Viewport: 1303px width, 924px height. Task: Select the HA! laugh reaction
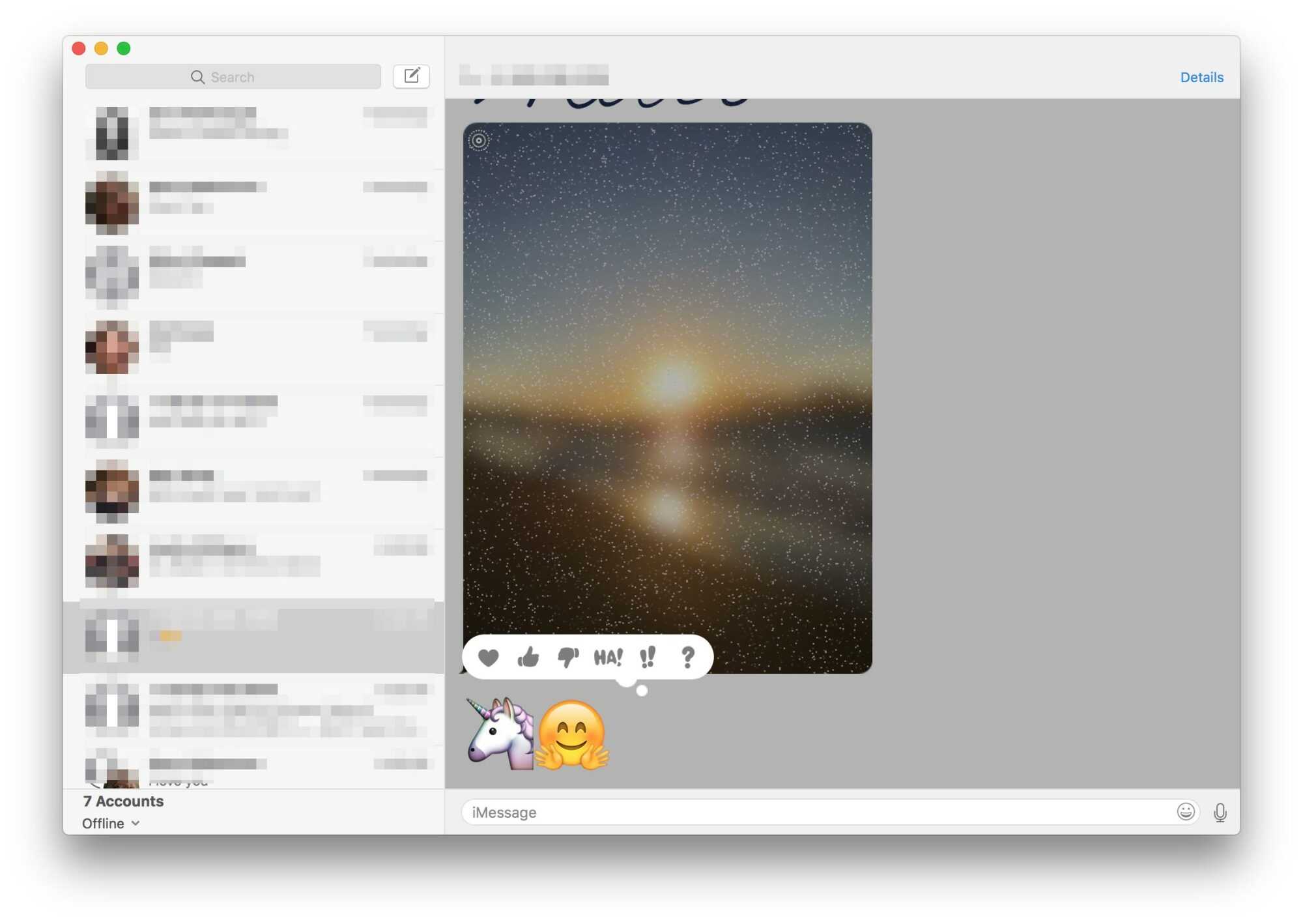click(x=608, y=657)
